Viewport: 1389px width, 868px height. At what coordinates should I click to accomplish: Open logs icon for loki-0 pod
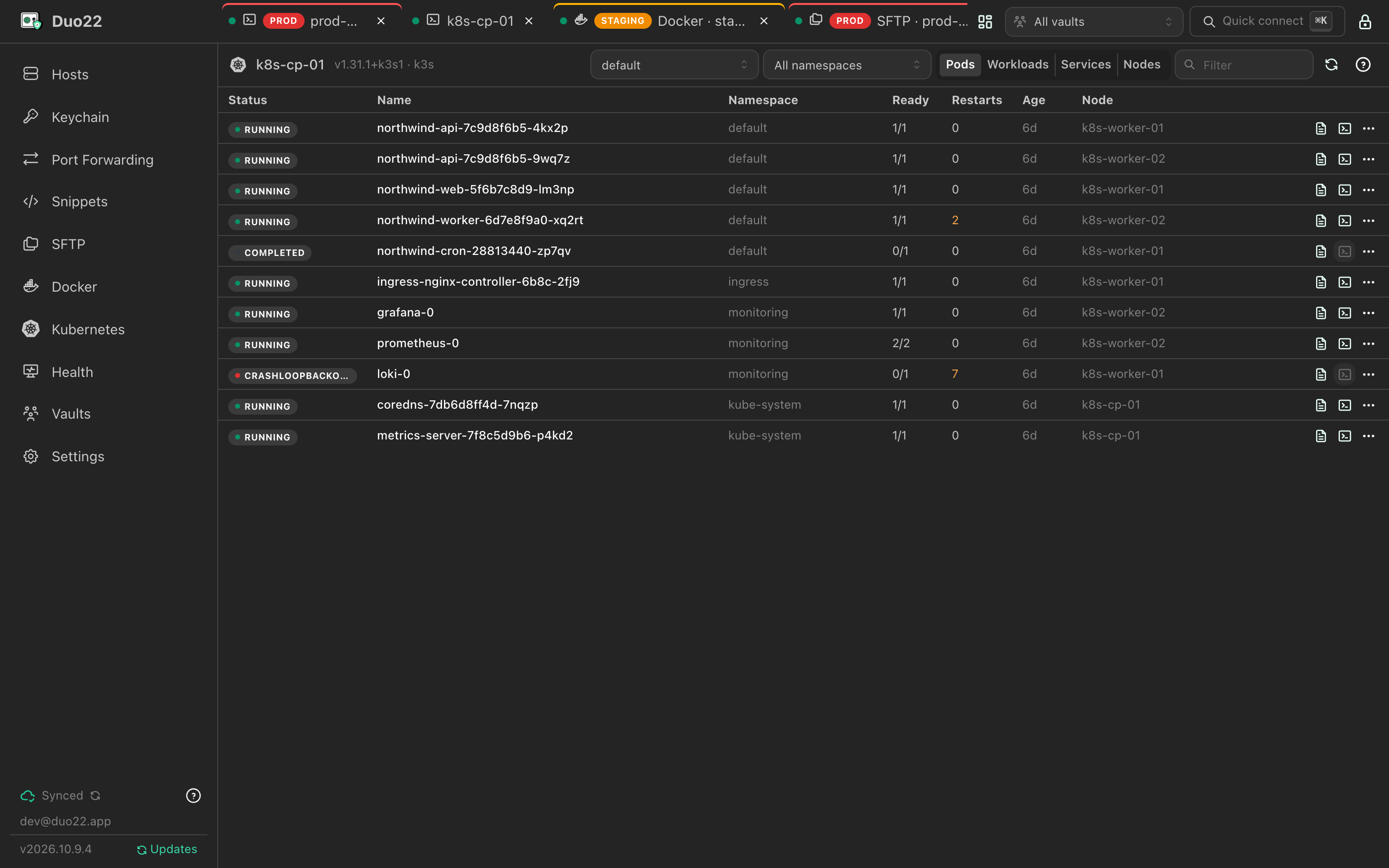pos(1321,374)
